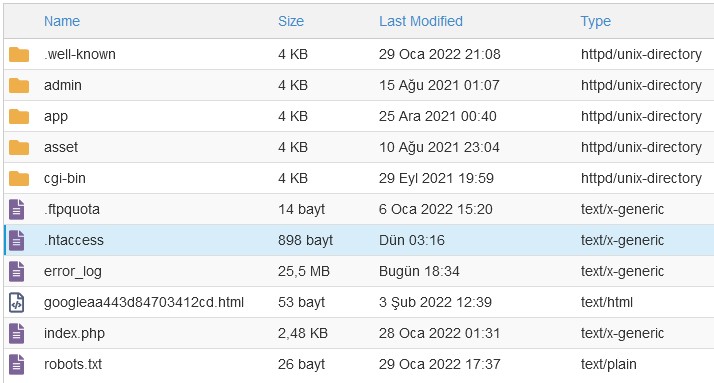Select the google HTML code file icon

pos(16,302)
